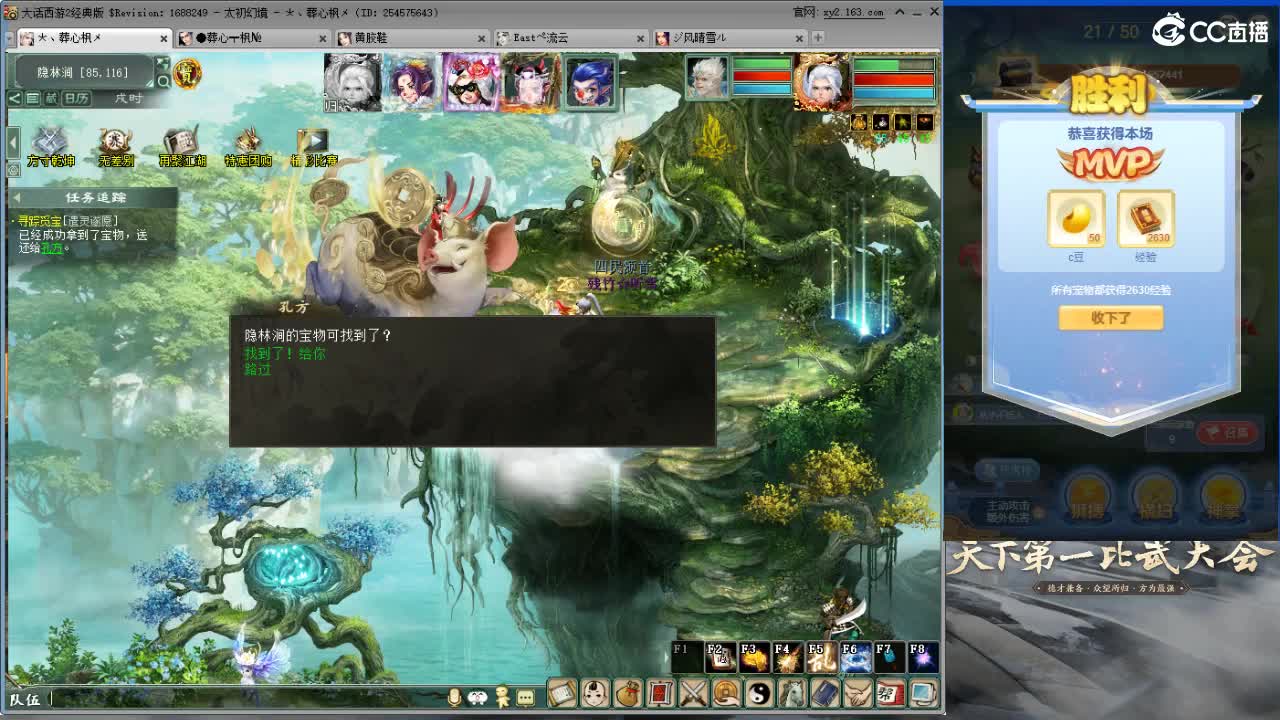The width and height of the screenshot is (1280, 720).
Task: Open the coin-in-hand trade icon
Action: click(726, 693)
